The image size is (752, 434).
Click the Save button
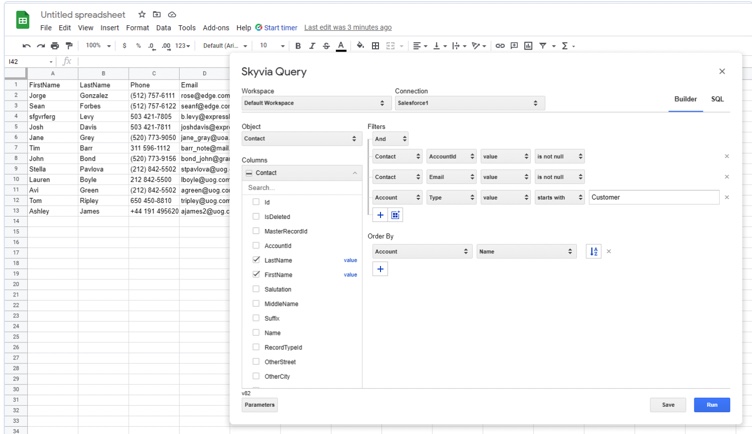point(668,405)
